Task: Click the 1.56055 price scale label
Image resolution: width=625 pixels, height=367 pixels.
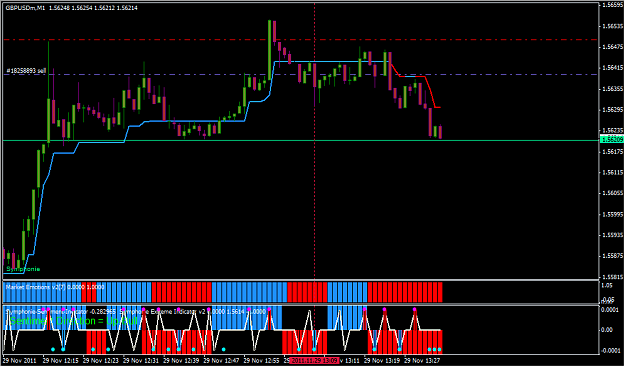Action: 613,193
